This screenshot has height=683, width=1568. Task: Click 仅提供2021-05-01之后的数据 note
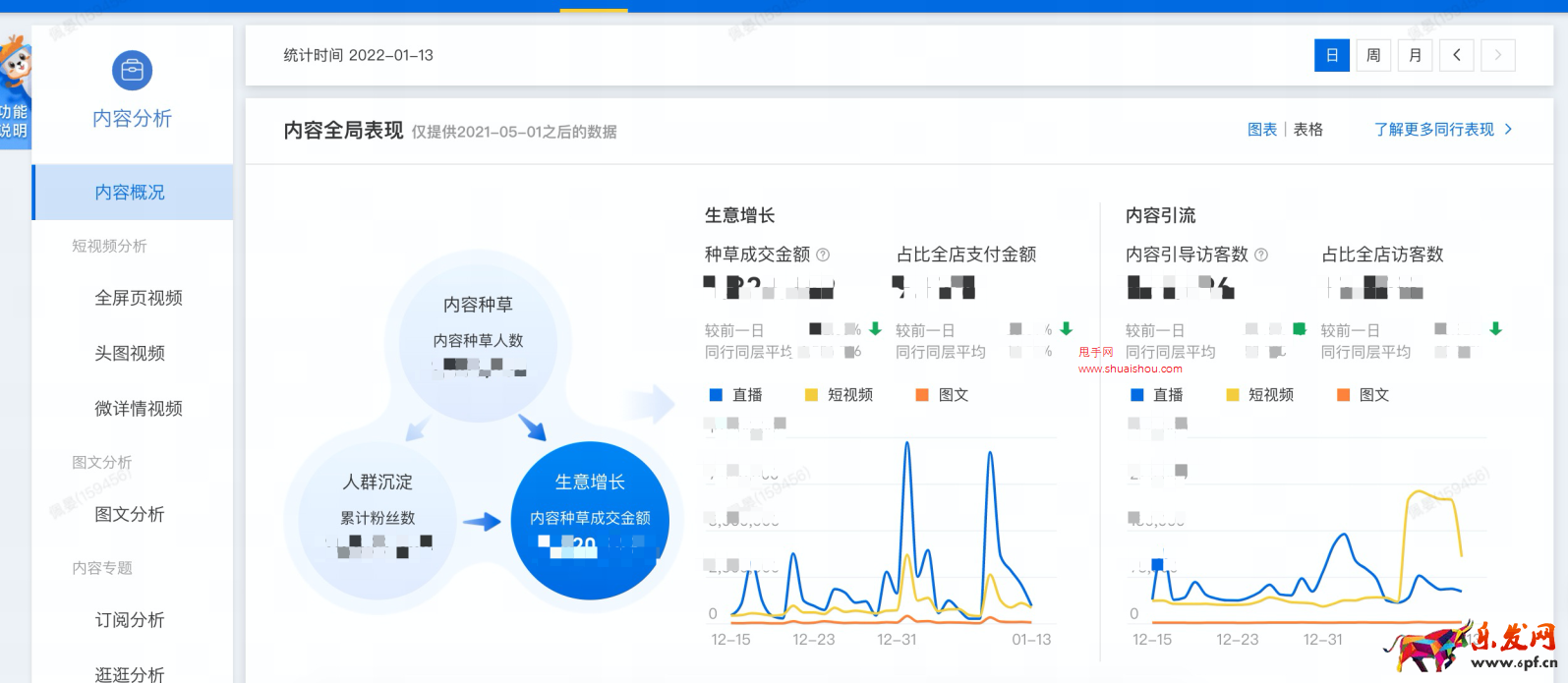(x=514, y=133)
